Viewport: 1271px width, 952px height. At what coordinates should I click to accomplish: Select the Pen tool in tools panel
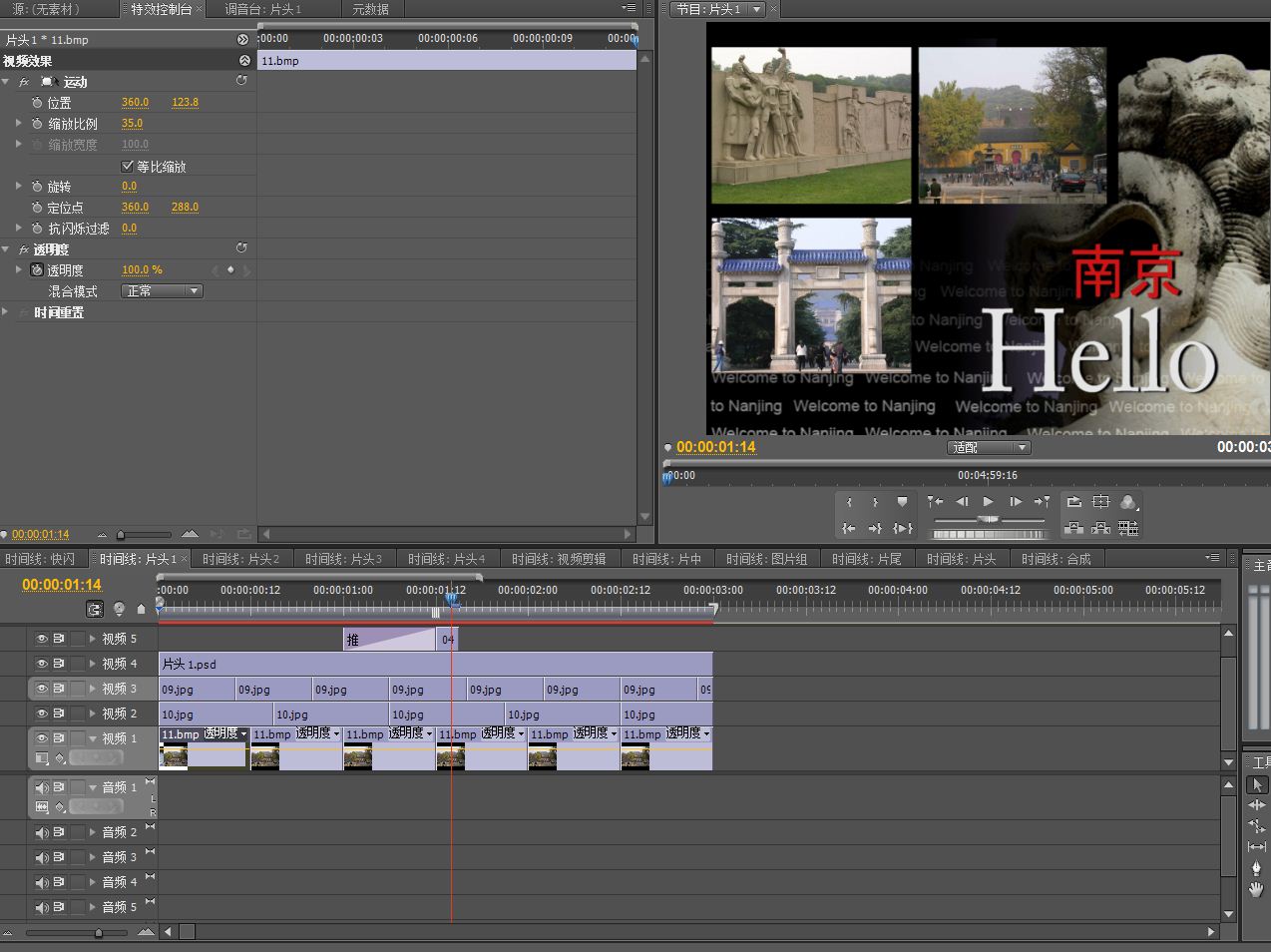[x=1256, y=867]
